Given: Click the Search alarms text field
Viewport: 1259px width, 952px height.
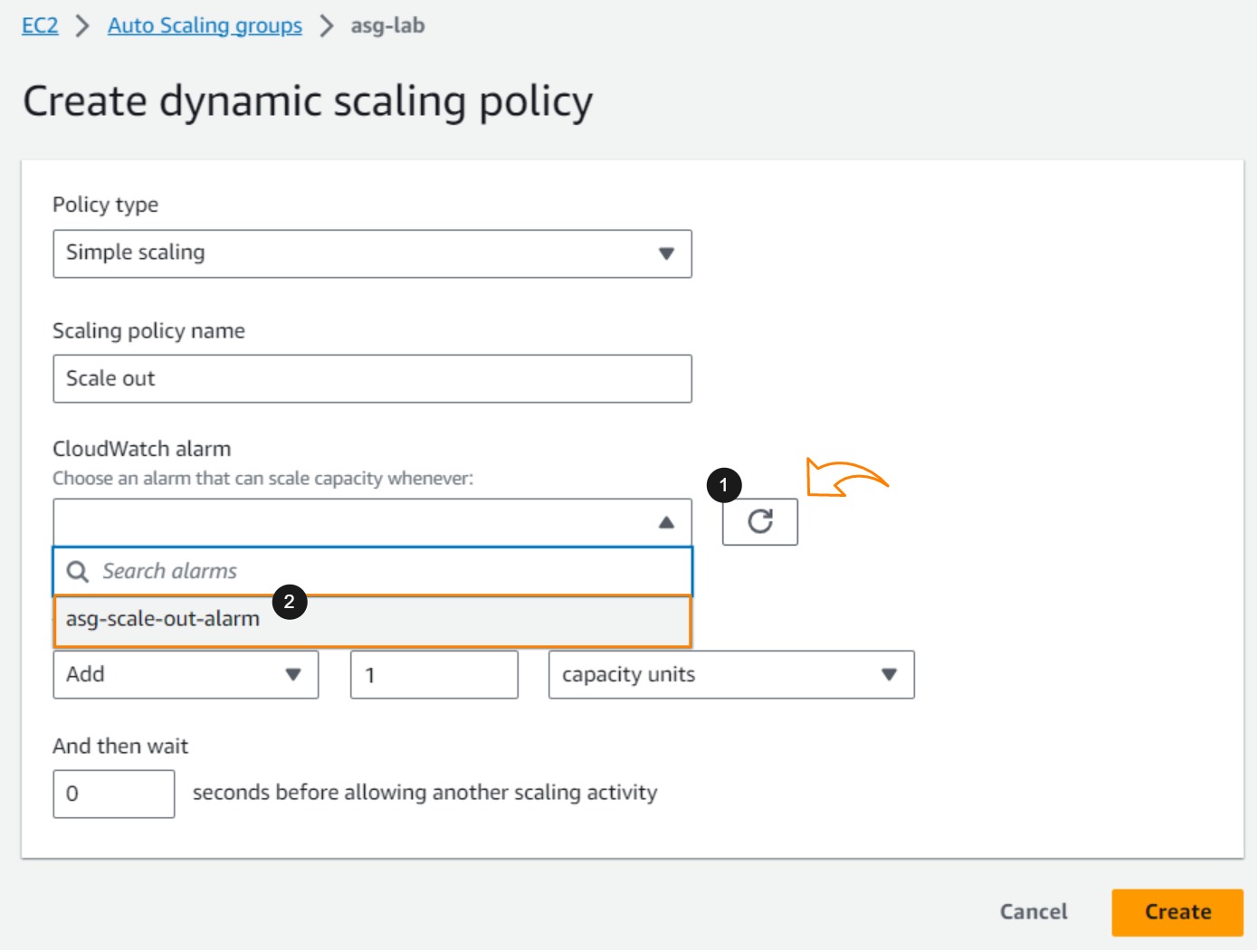Looking at the screenshot, I should pos(389,572).
